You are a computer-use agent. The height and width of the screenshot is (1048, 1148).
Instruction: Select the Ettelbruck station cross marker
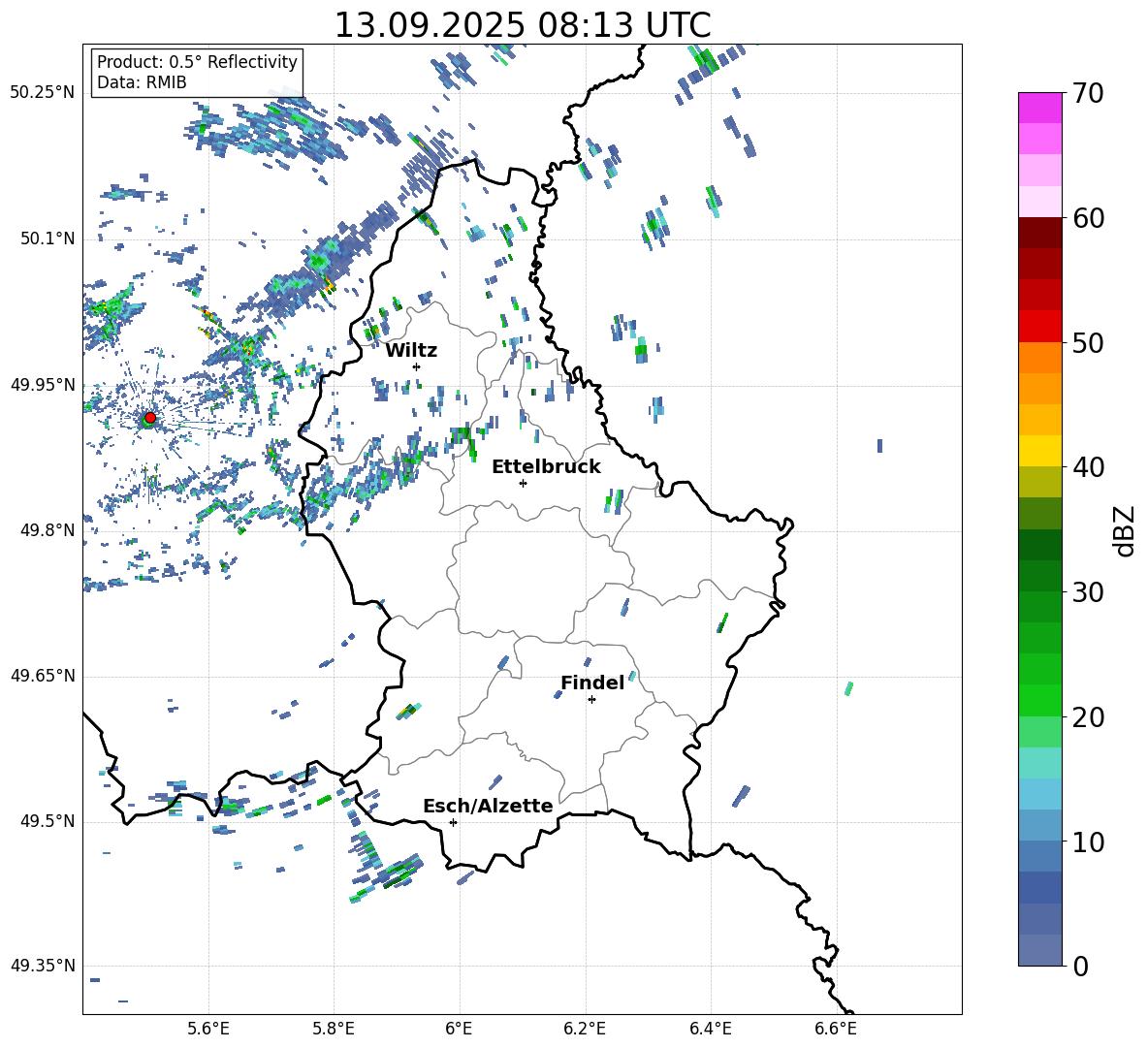[523, 483]
